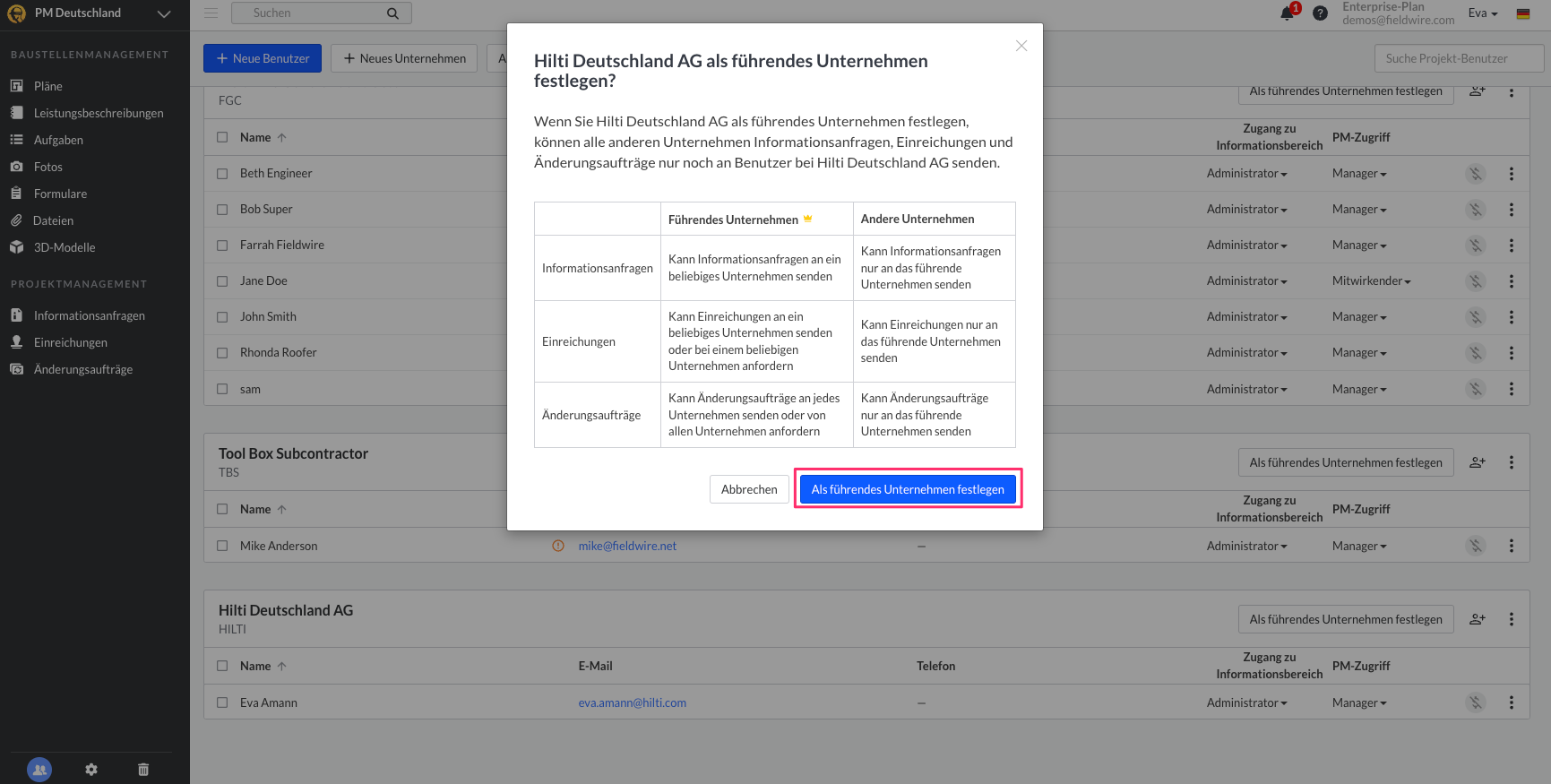Viewport: 1551px width, 784px height.
Task: Sort Hilti table by Name column
Action: pyautogui.click(x=263, y=666)
